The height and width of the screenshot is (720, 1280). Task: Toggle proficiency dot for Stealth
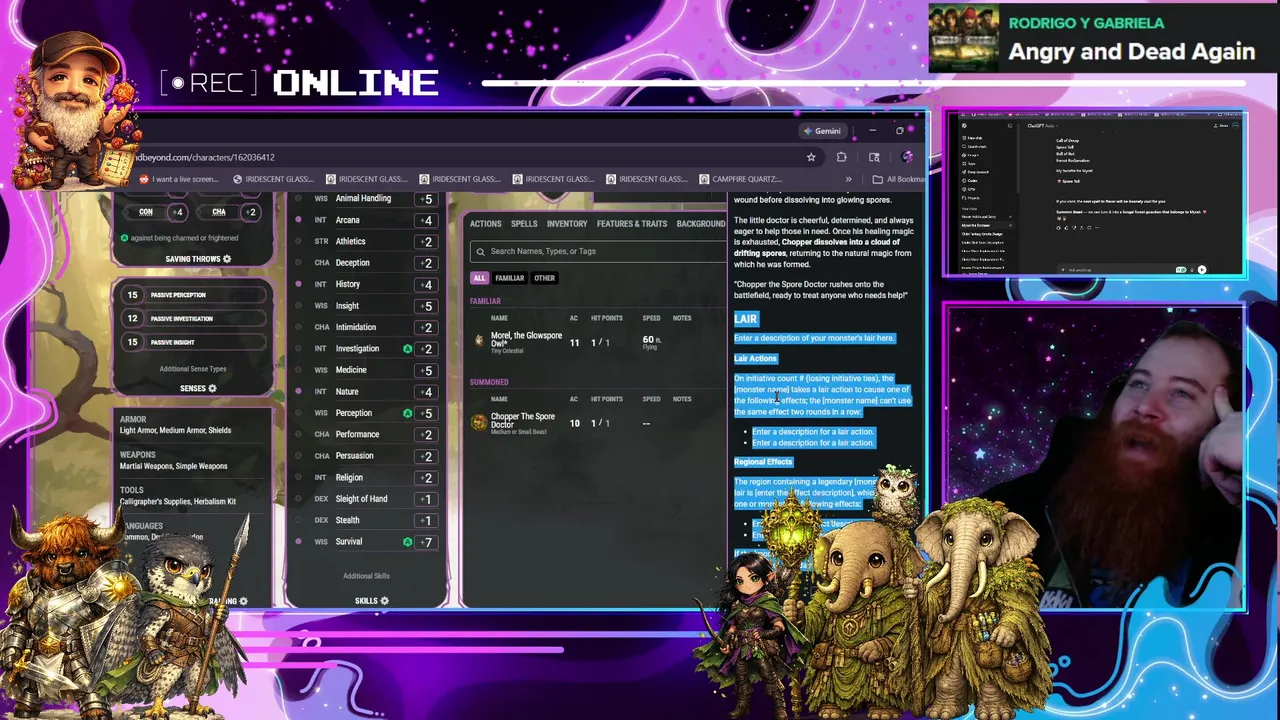[x=298, y=520]
